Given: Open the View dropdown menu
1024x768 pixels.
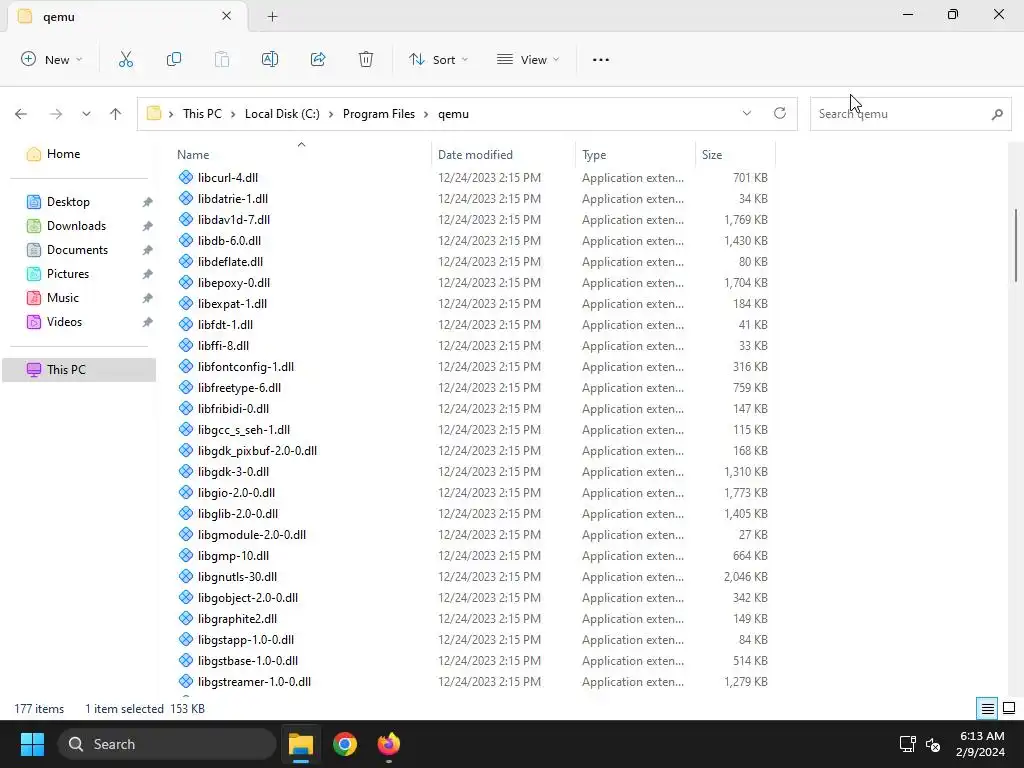Looking at the screenshot, I should point(528,59).
